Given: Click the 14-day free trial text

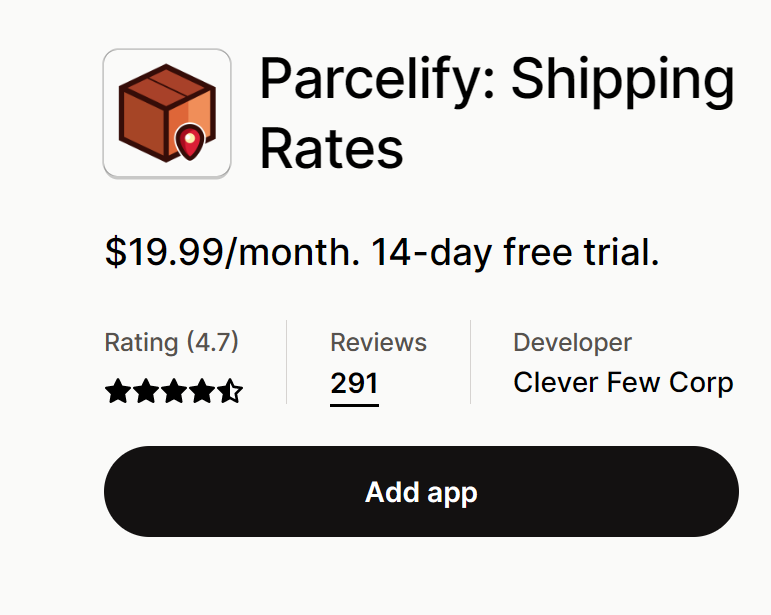Looking at the screenshot, I should pyautogui.click(x=514, y=252).
